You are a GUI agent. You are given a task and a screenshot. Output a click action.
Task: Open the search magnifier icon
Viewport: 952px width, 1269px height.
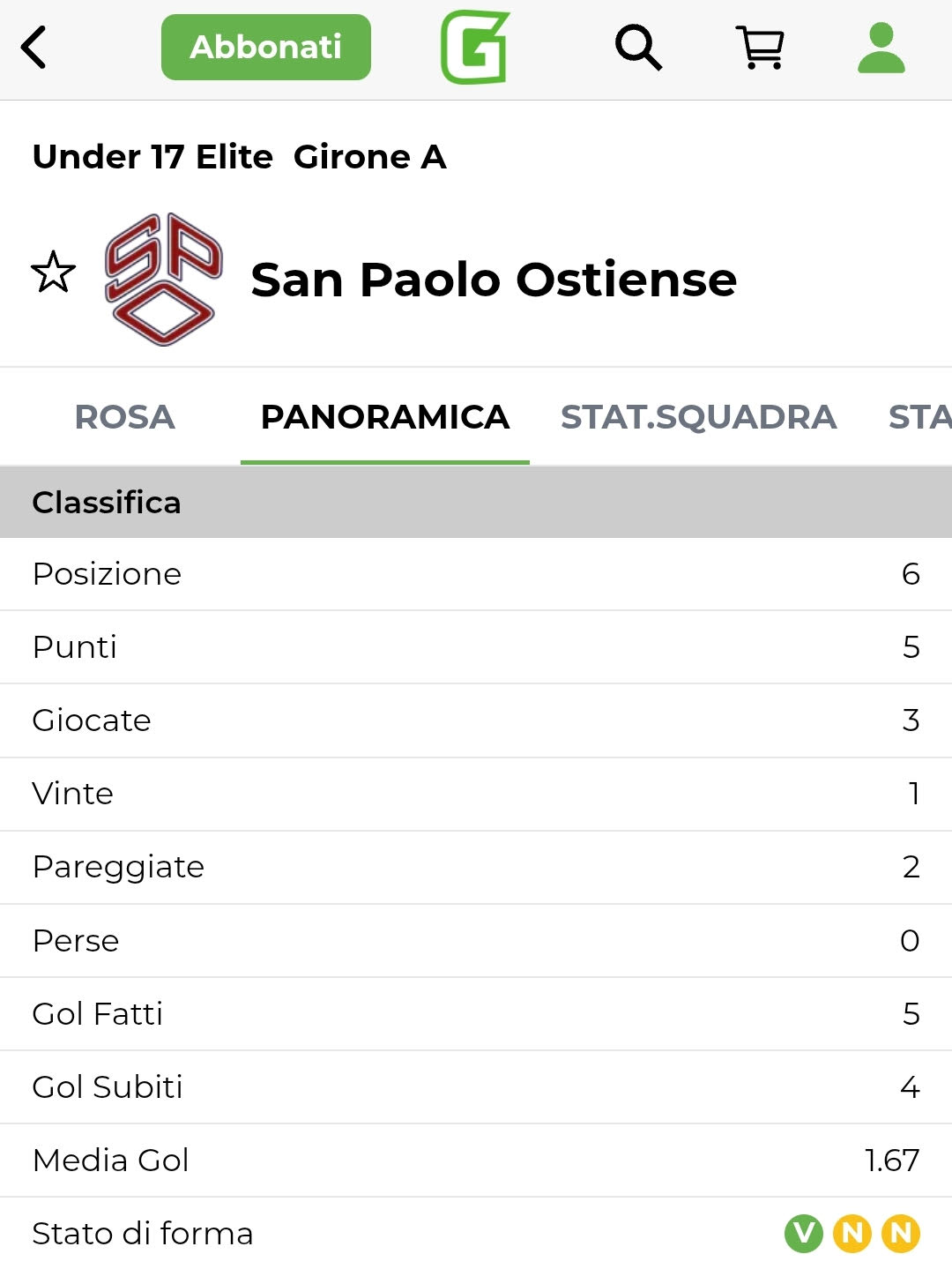[638, 48]
